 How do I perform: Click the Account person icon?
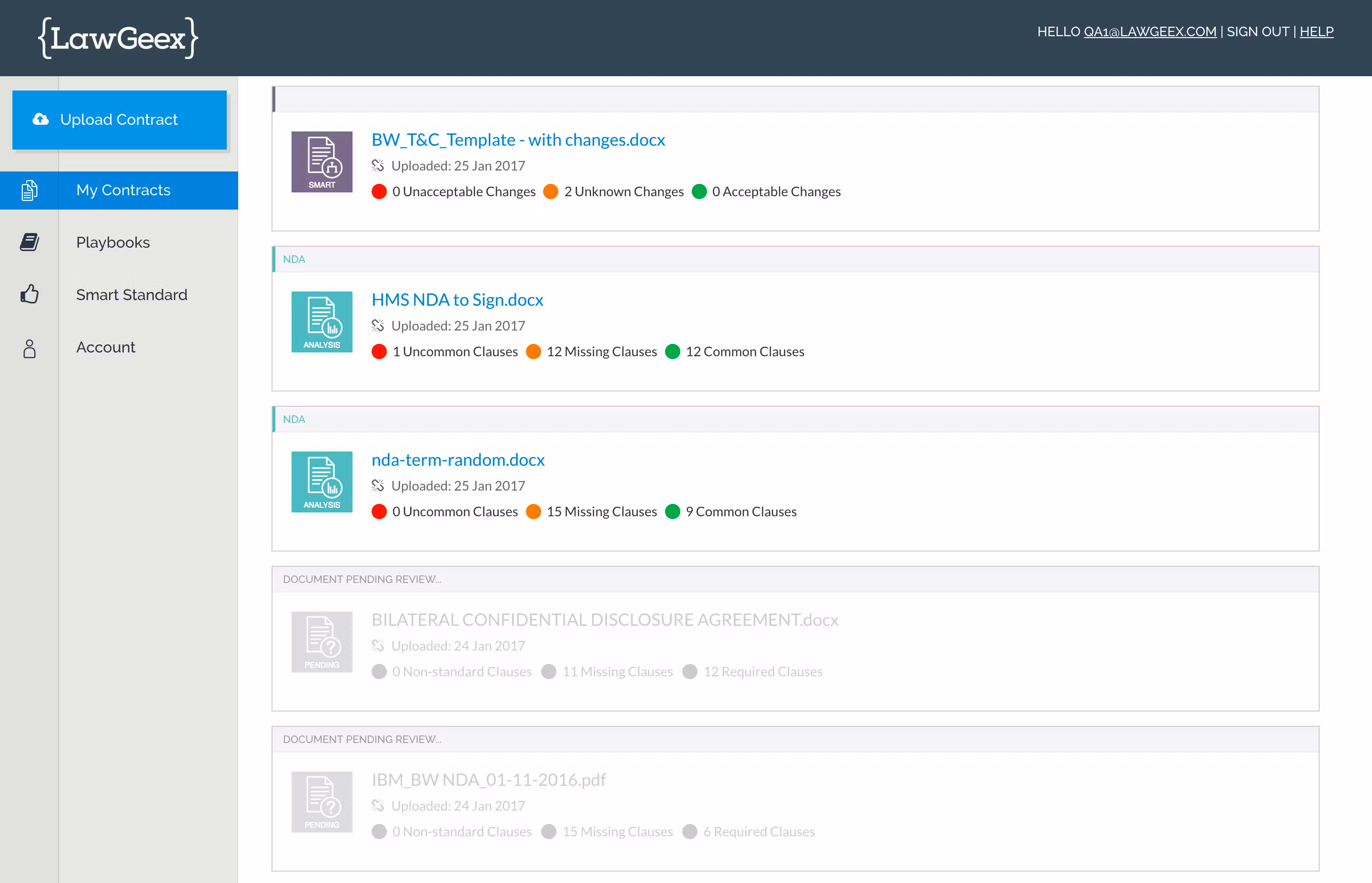pos(29,348)
